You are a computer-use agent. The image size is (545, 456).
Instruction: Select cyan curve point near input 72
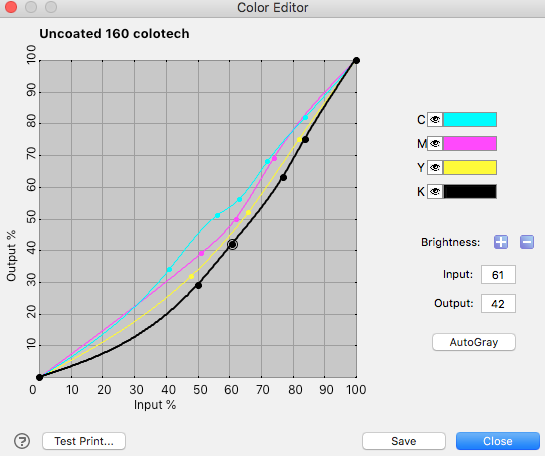[267, 162]
